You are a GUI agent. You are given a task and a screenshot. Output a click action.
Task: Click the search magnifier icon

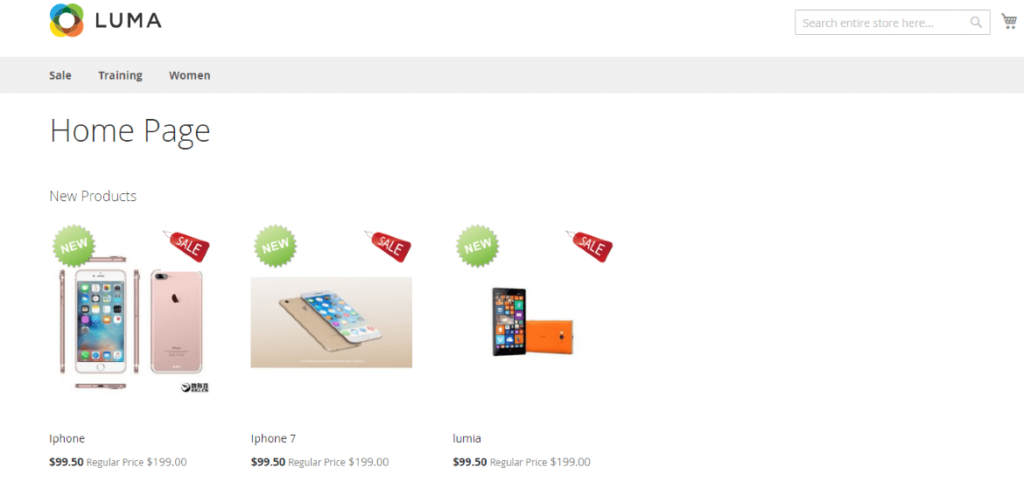tap(976, 22)
